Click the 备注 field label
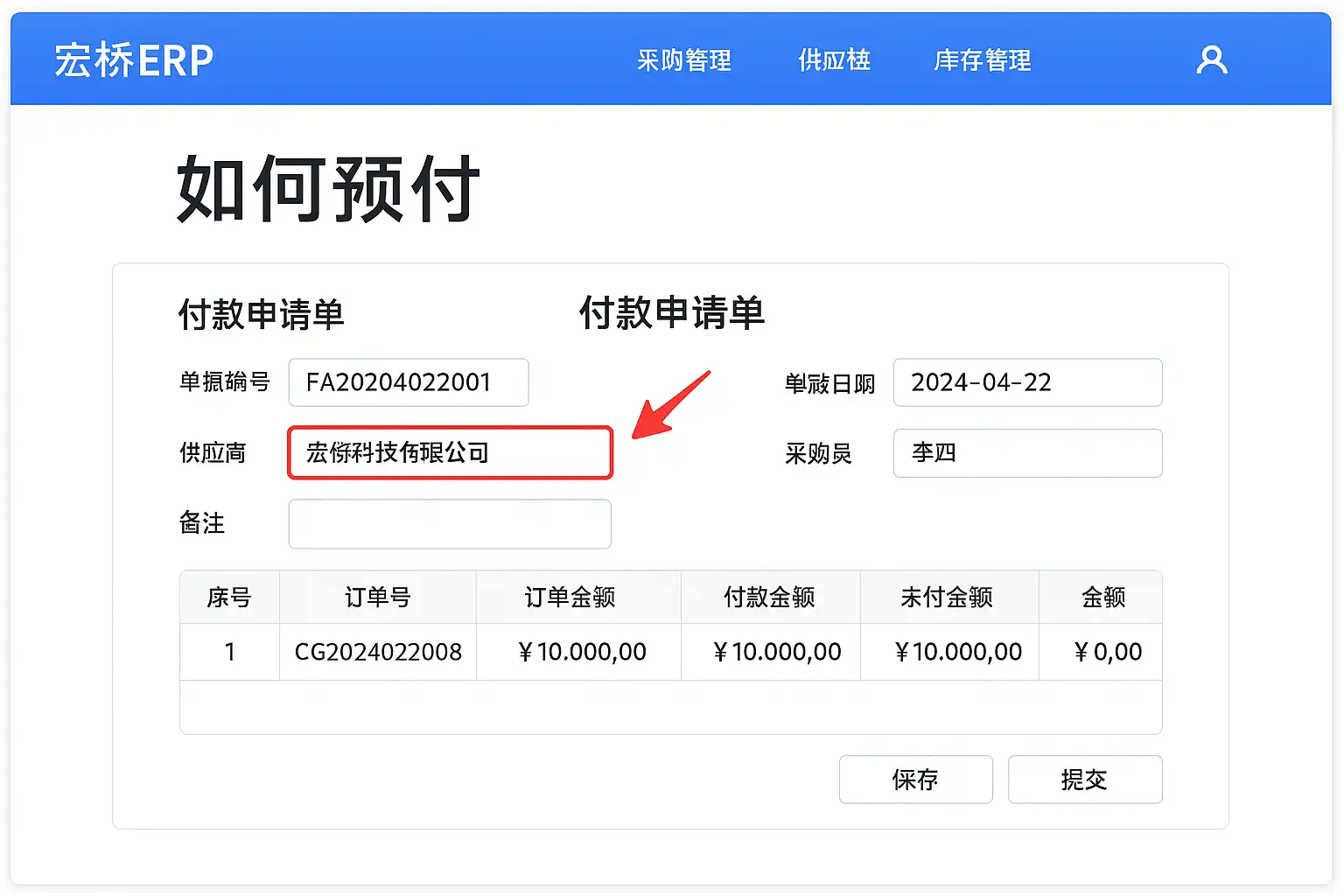The width and height of the screenshot is (1344, 896). tap(202, 523)
